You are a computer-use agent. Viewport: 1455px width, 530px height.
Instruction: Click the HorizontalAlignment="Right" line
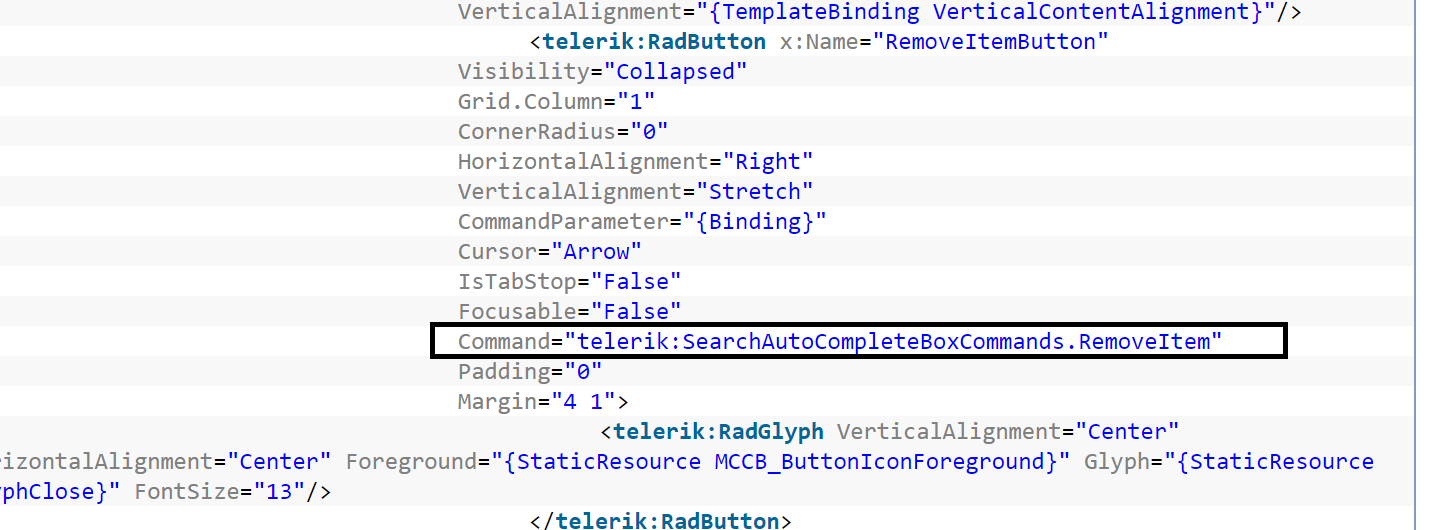(x=635, y=162)
